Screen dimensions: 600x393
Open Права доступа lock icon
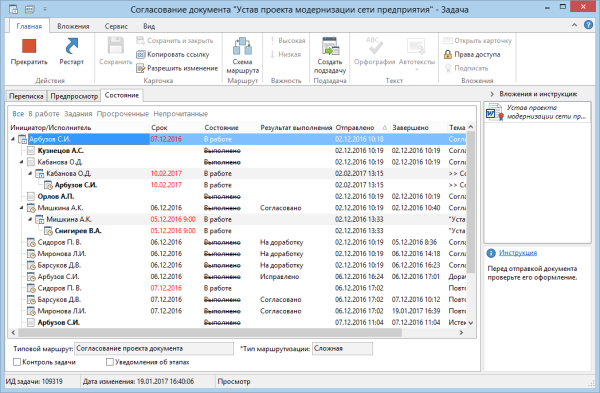(x=447, y=54)
